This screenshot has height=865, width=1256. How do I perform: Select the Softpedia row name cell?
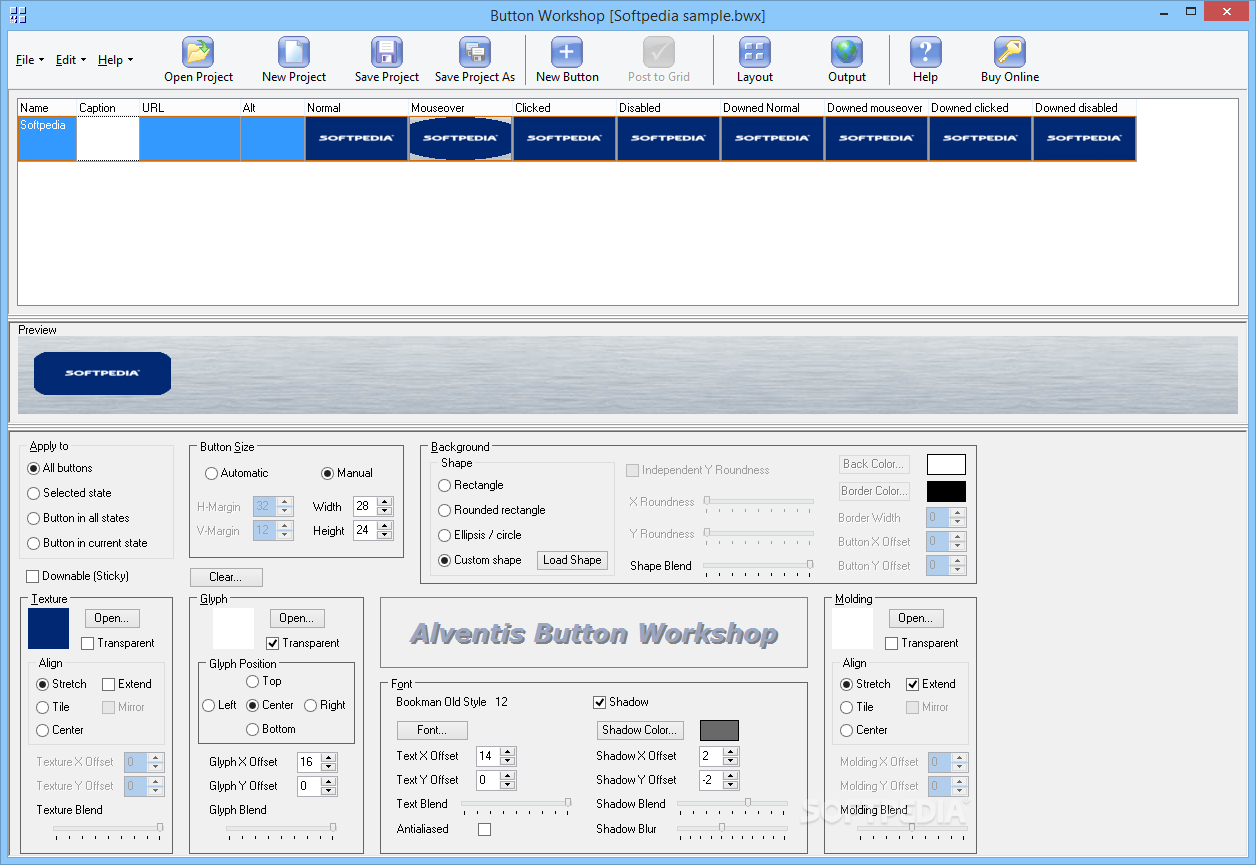tap(47, 138)
